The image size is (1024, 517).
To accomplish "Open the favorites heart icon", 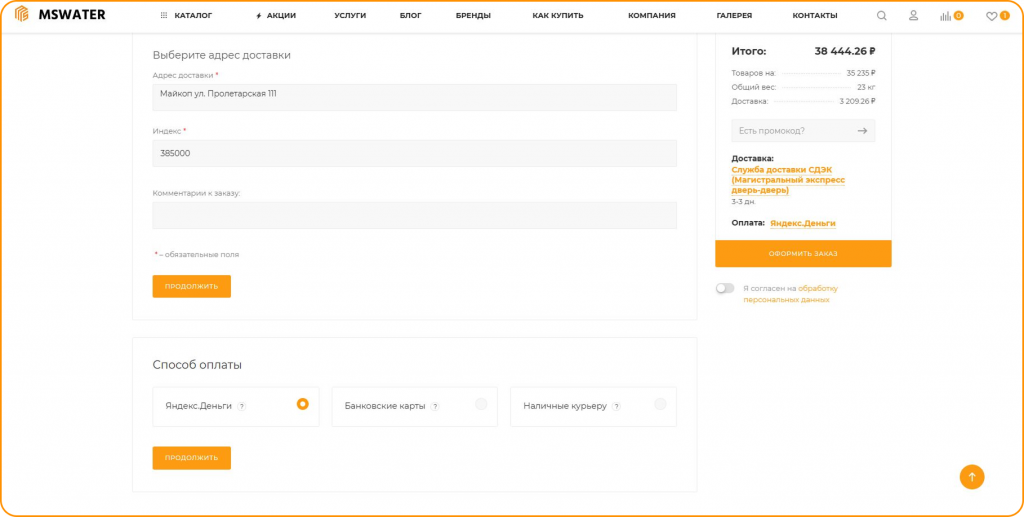I will [991, 16].
